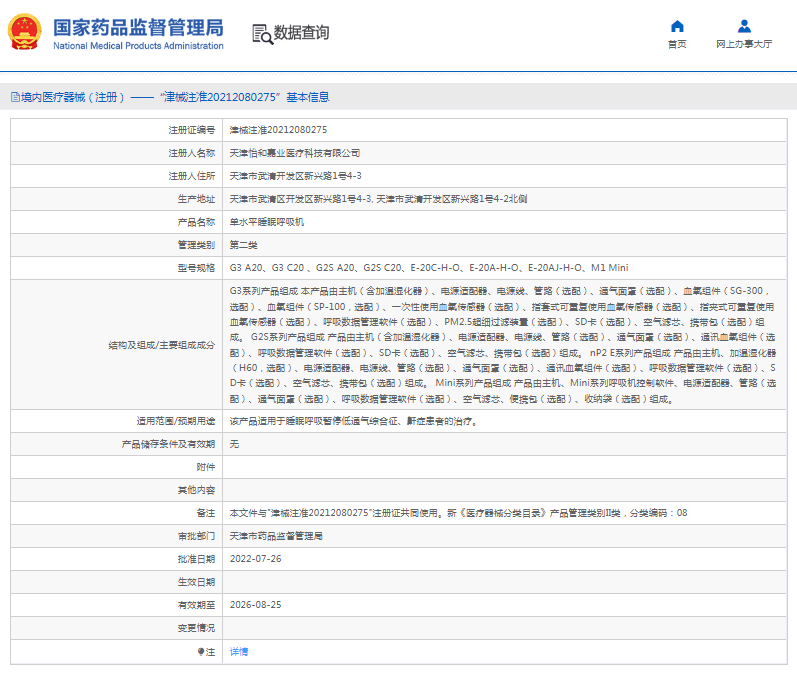Click the 境内医疗器械（注册） breadcrumb

pos(73,97)
